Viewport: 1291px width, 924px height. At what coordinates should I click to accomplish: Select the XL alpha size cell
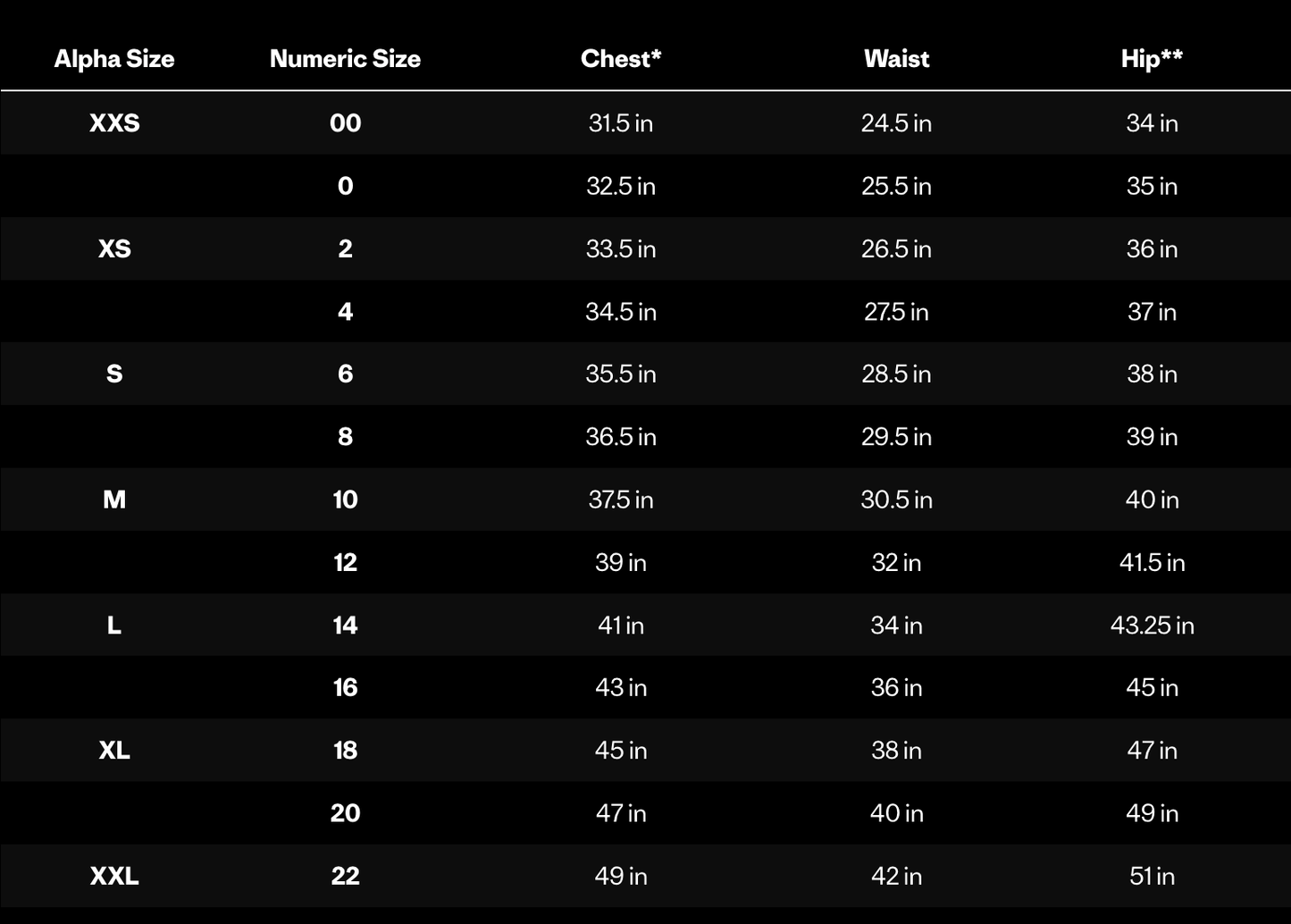[114, 751]
